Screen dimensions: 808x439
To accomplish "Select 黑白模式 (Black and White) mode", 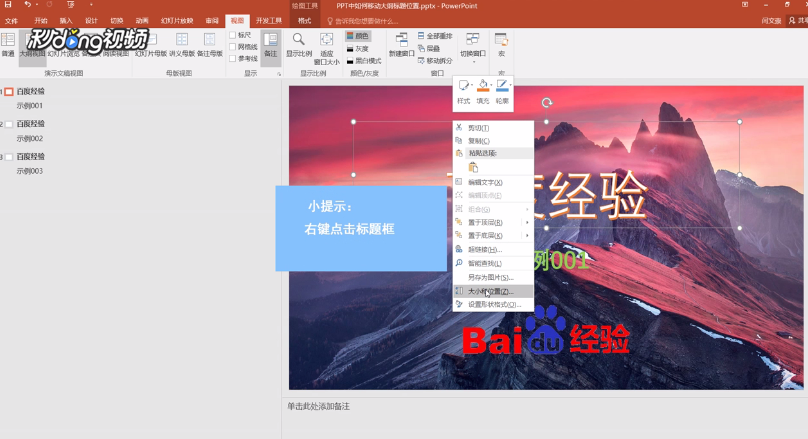I will click(x=364, y=61).
